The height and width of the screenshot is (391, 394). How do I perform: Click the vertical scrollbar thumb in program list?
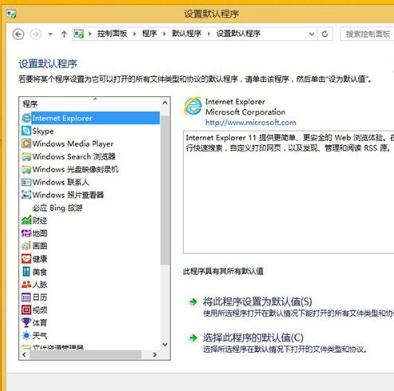(165, 190)
